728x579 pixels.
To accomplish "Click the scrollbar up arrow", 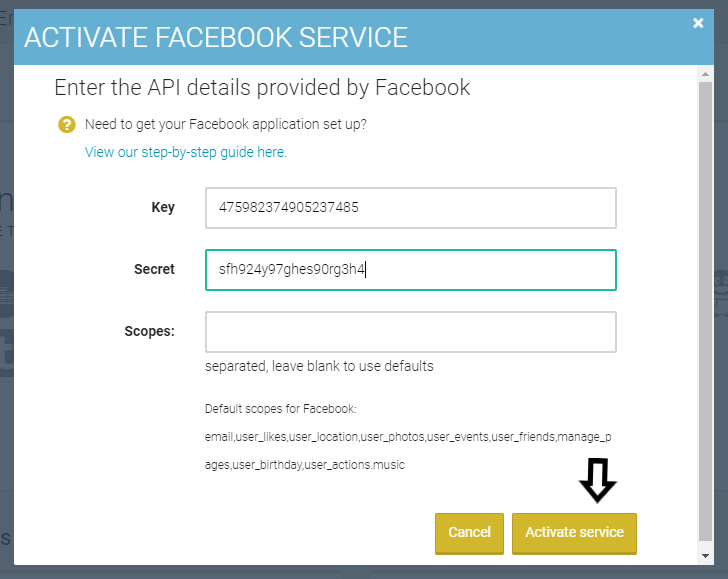I will (705, 74).
